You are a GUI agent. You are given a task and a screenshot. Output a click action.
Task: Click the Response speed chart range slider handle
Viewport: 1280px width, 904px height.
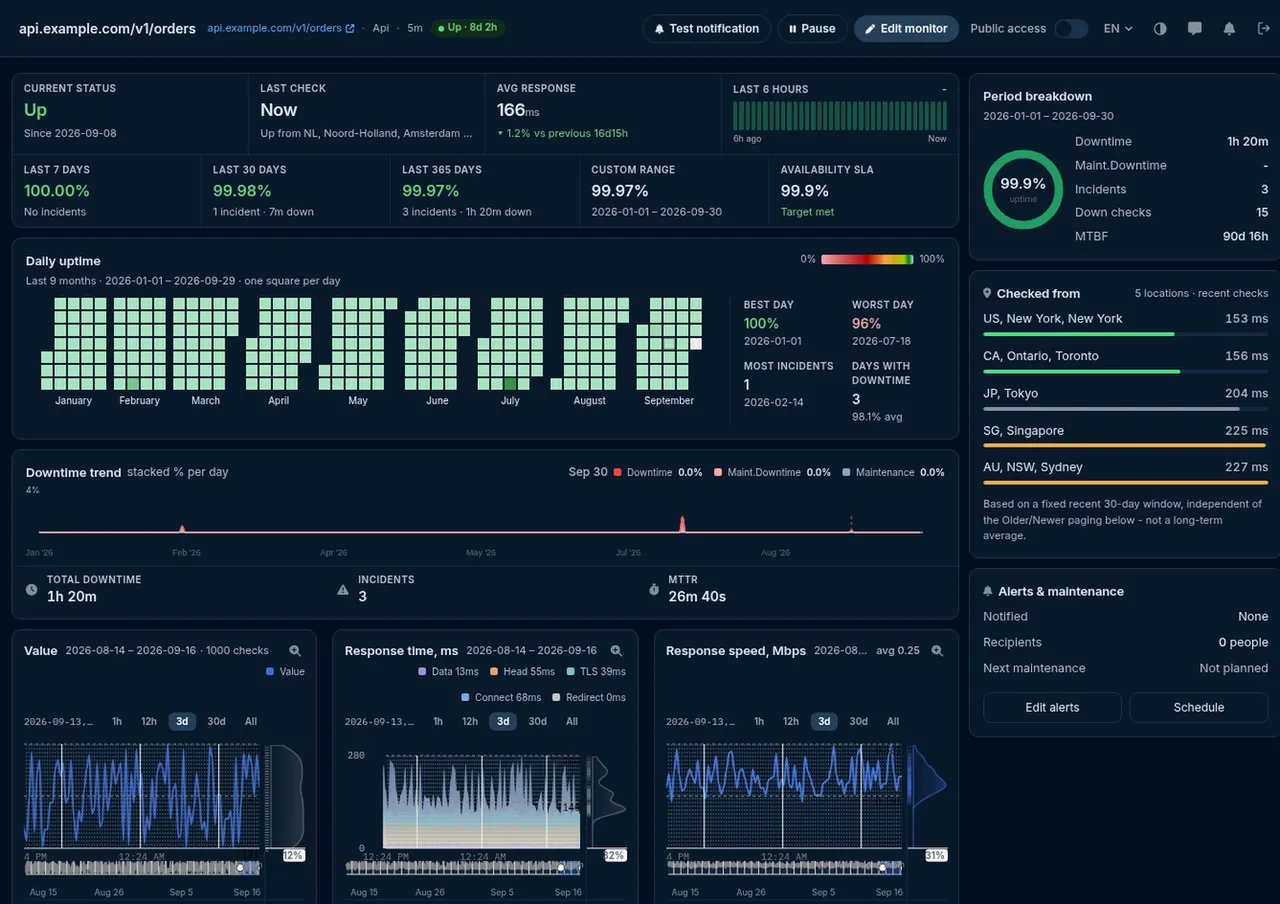click(x=882, y=868)
